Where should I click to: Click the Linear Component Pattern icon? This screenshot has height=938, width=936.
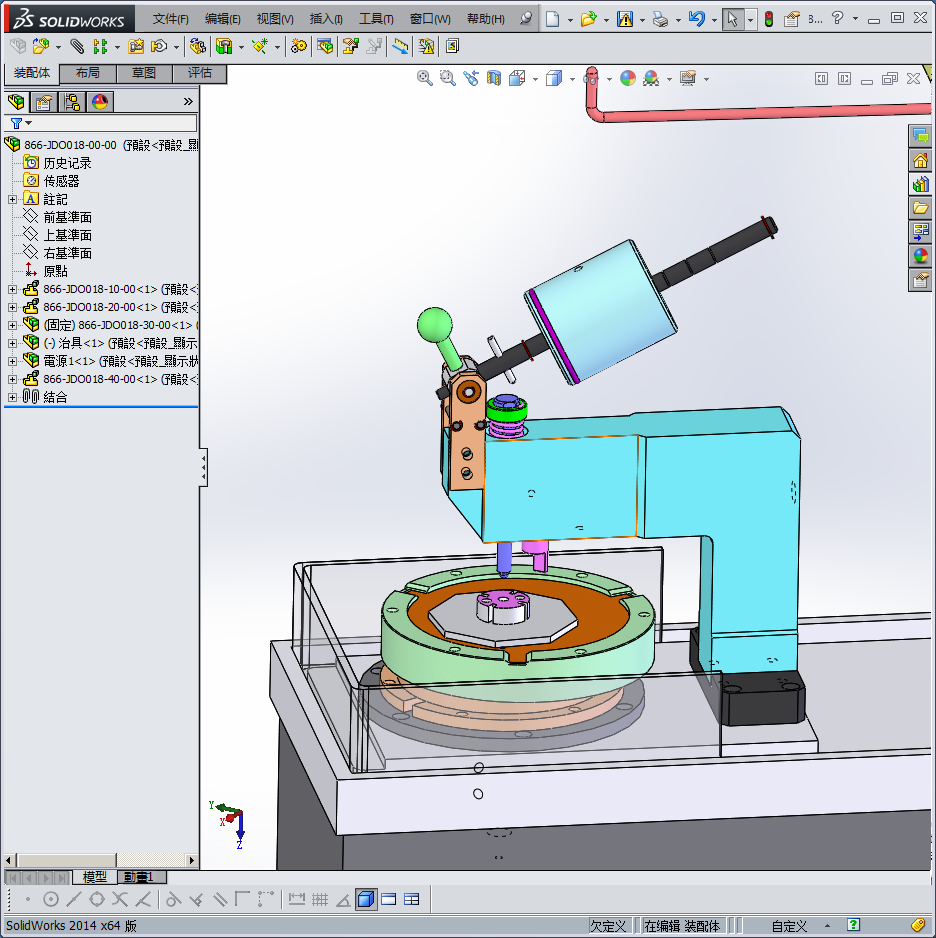point(100,46)
